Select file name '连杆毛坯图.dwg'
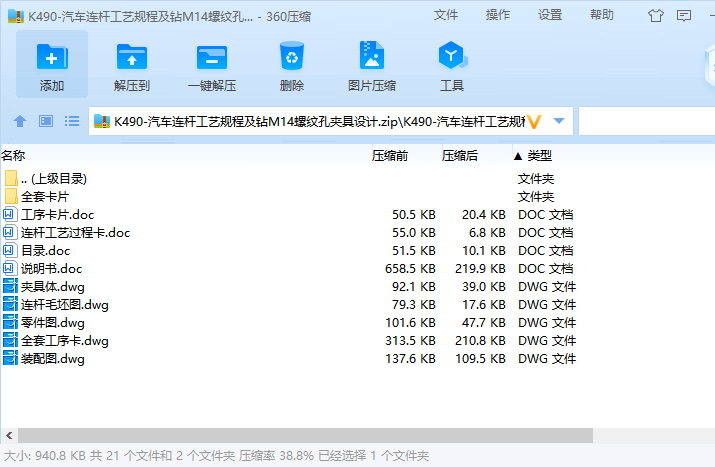 click(x=65, y=305)
